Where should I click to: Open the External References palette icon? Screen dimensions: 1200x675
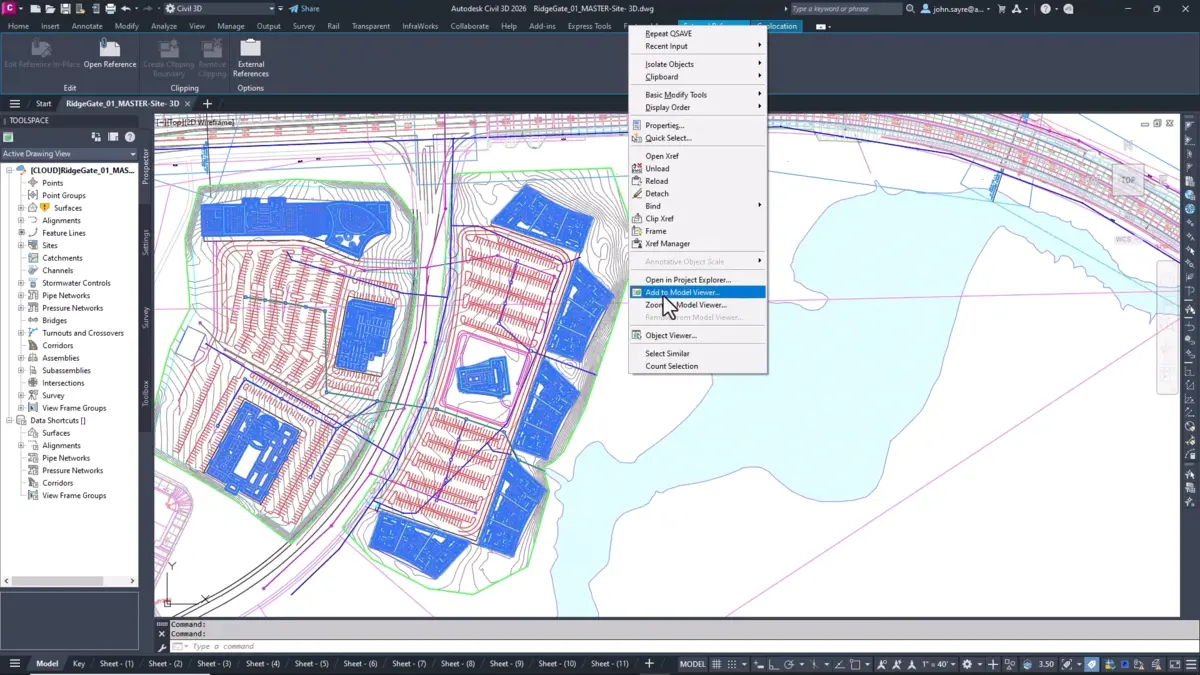point(250,47)
